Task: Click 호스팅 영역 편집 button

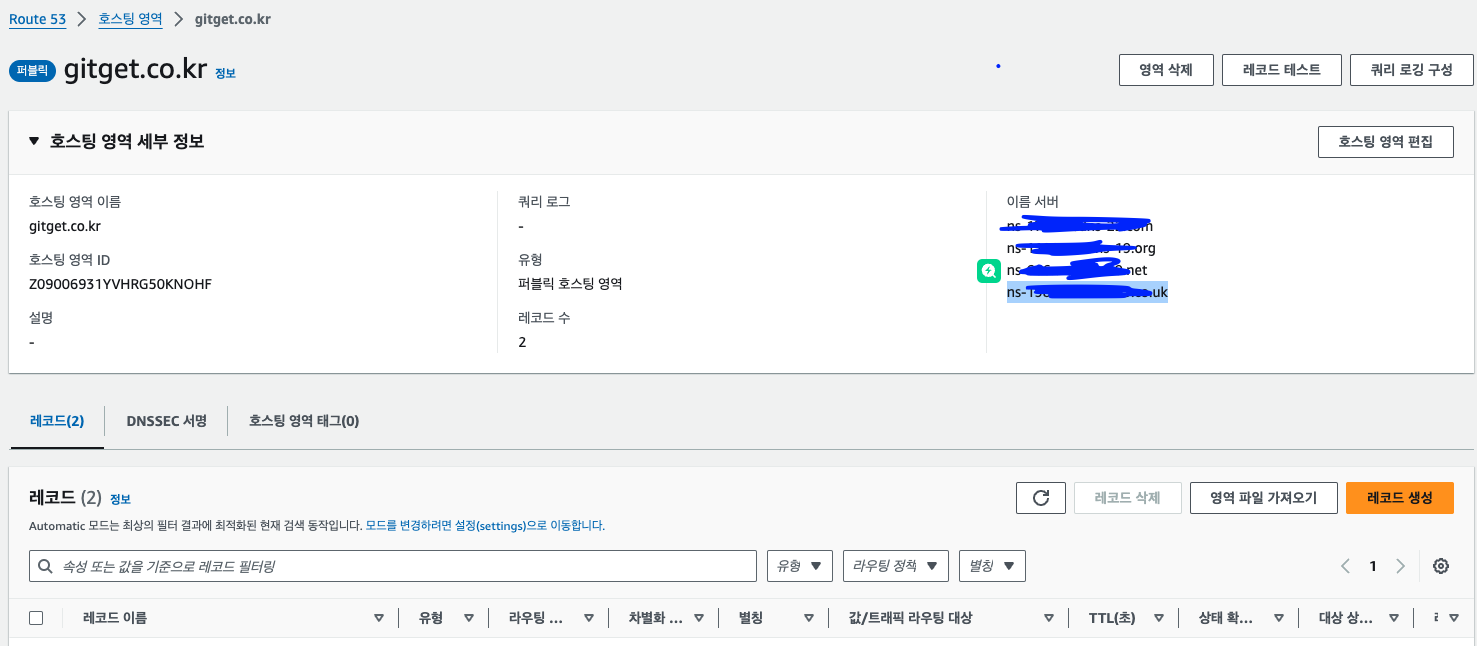Action: (1385, 142)
